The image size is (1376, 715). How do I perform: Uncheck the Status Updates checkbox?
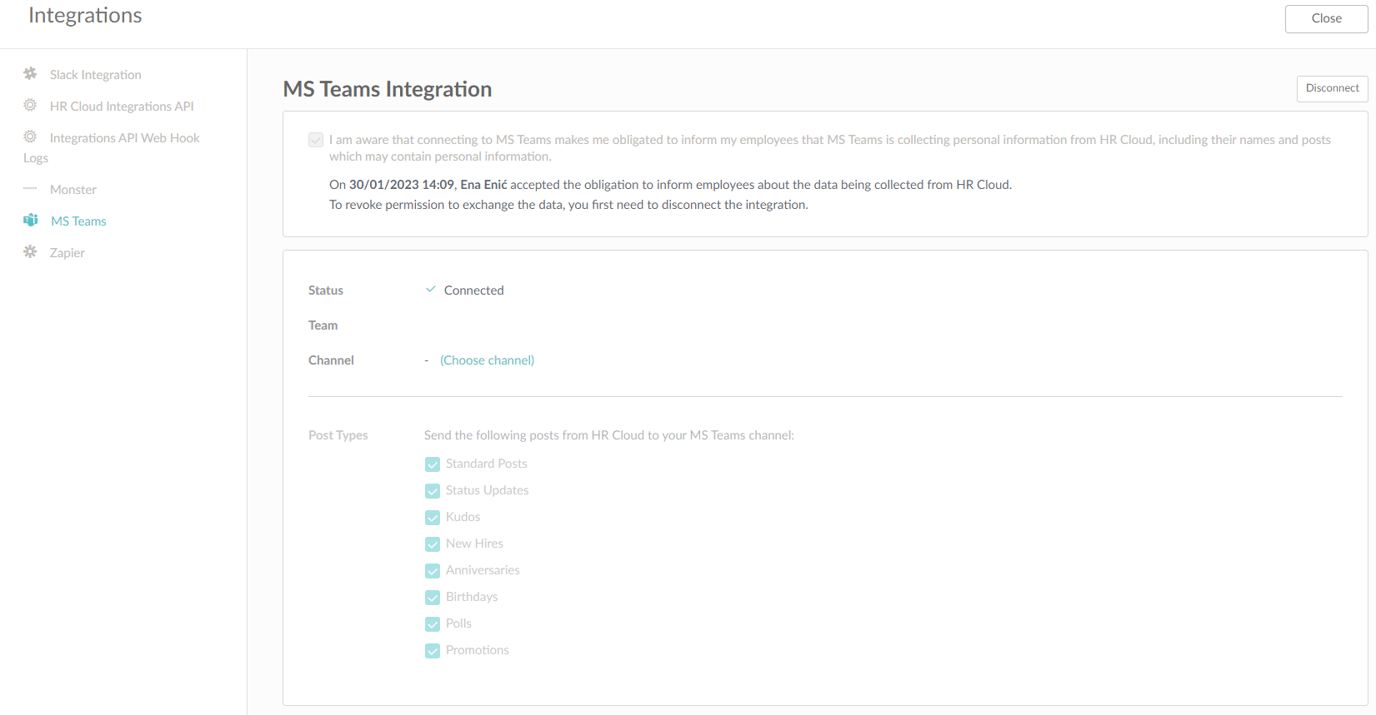click(x=432, y=491)
